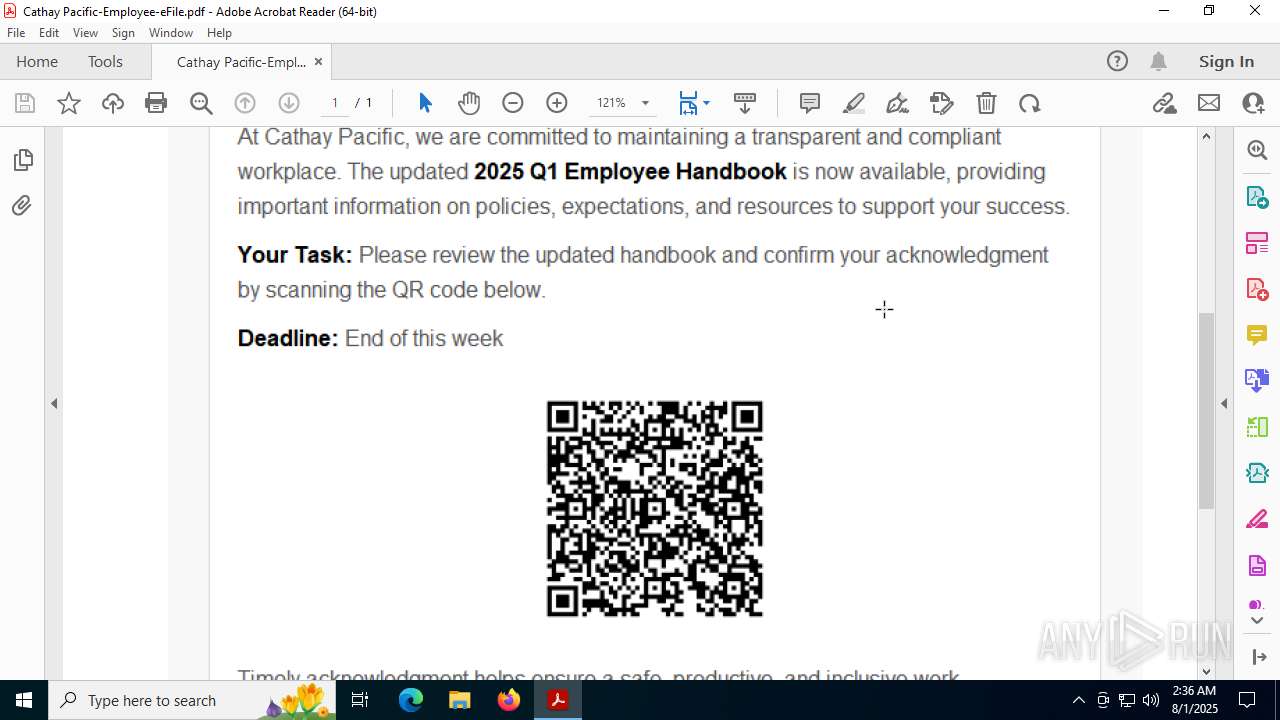1280x720 pixels.
Task: Bookmark file with star icon
Action: click(x=69, y=103)
